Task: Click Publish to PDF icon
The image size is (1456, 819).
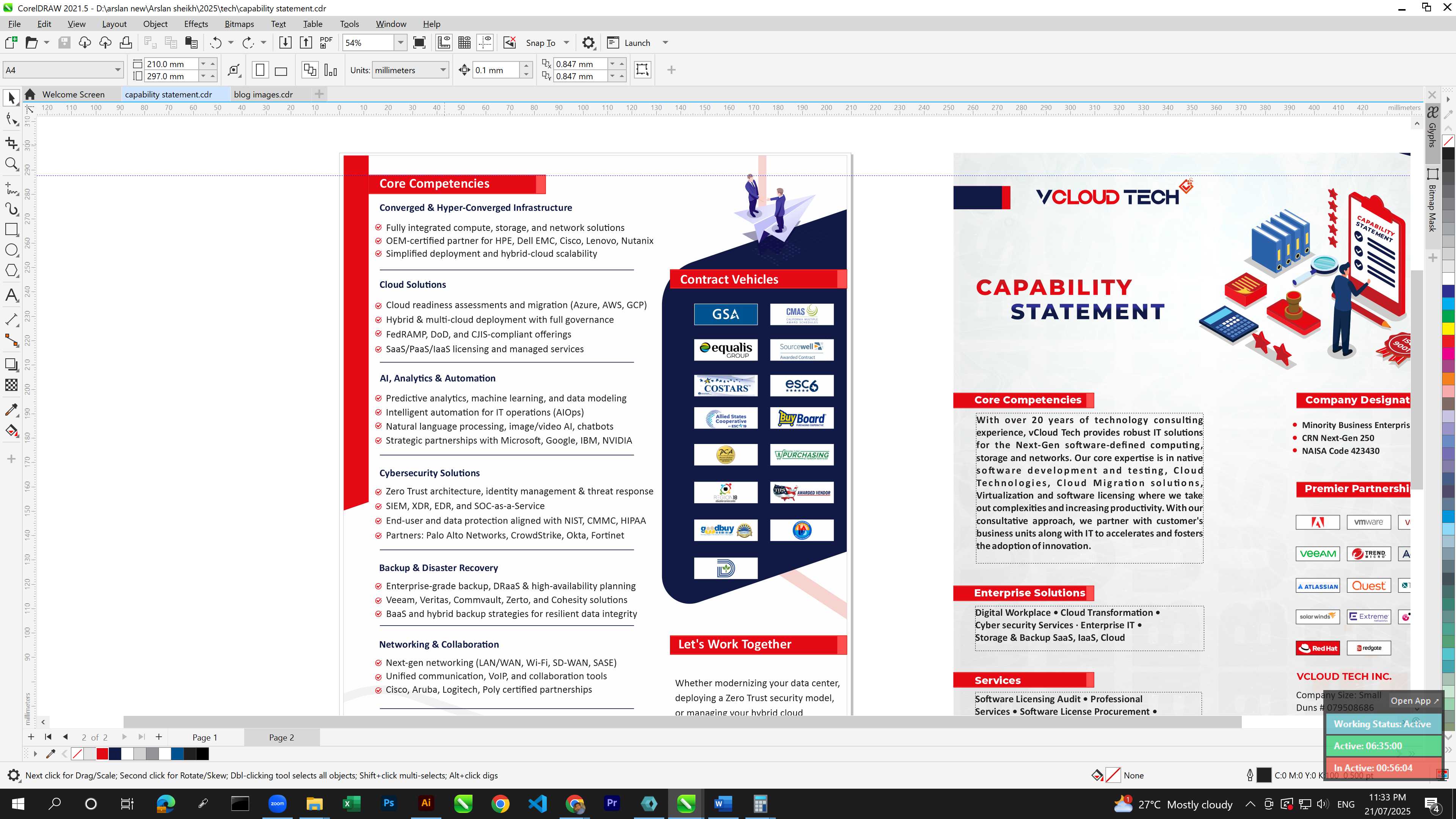Action: 326,42
